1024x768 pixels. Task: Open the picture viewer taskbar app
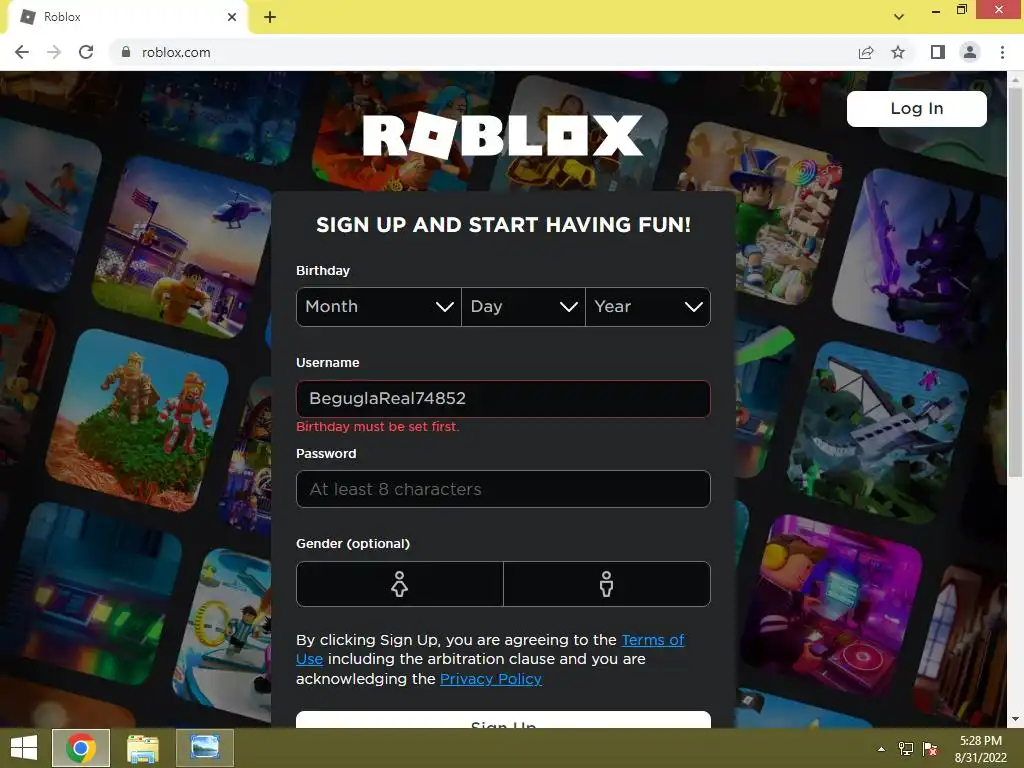(x=204, y=748)
